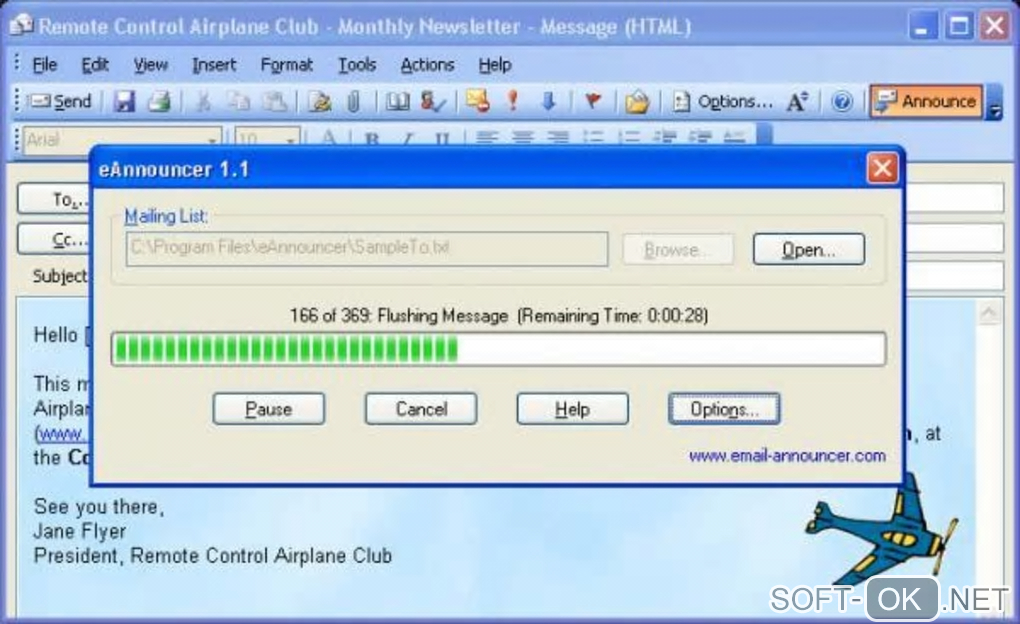Open the Edit menu
Screen dimensions: 1020x624
(x=95, y=65)
